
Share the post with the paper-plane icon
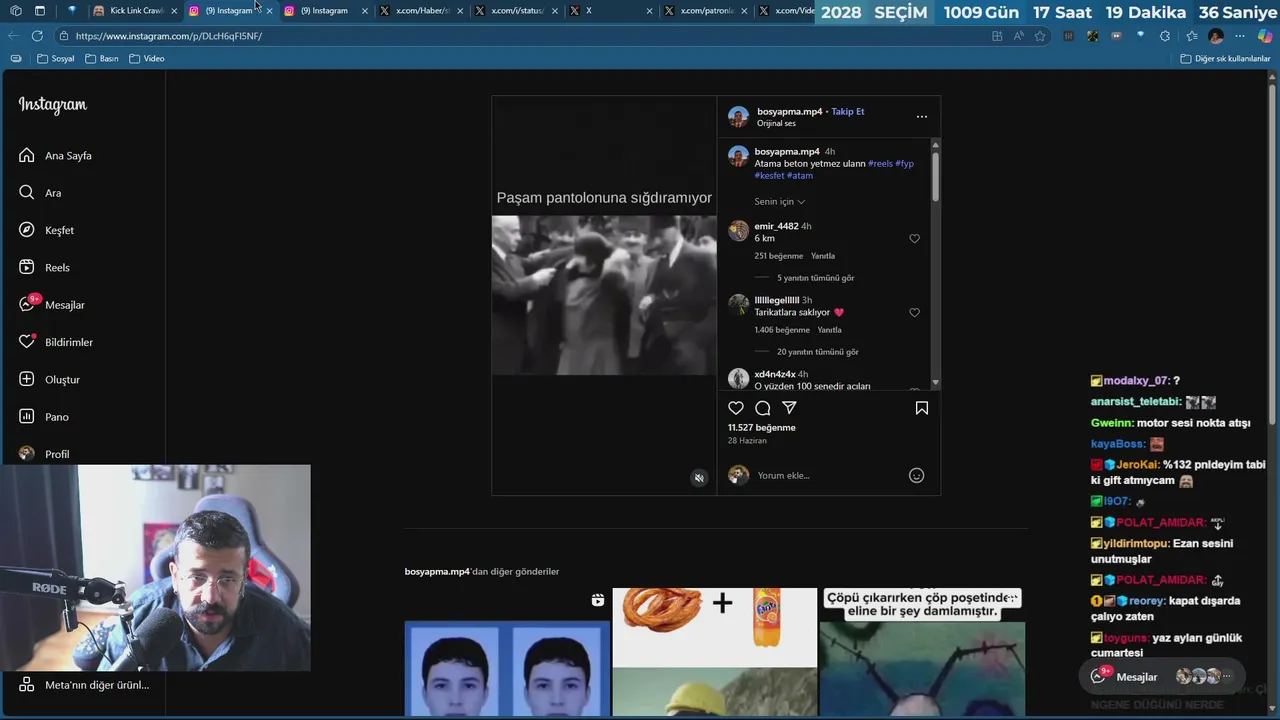[x=789, y=408]
